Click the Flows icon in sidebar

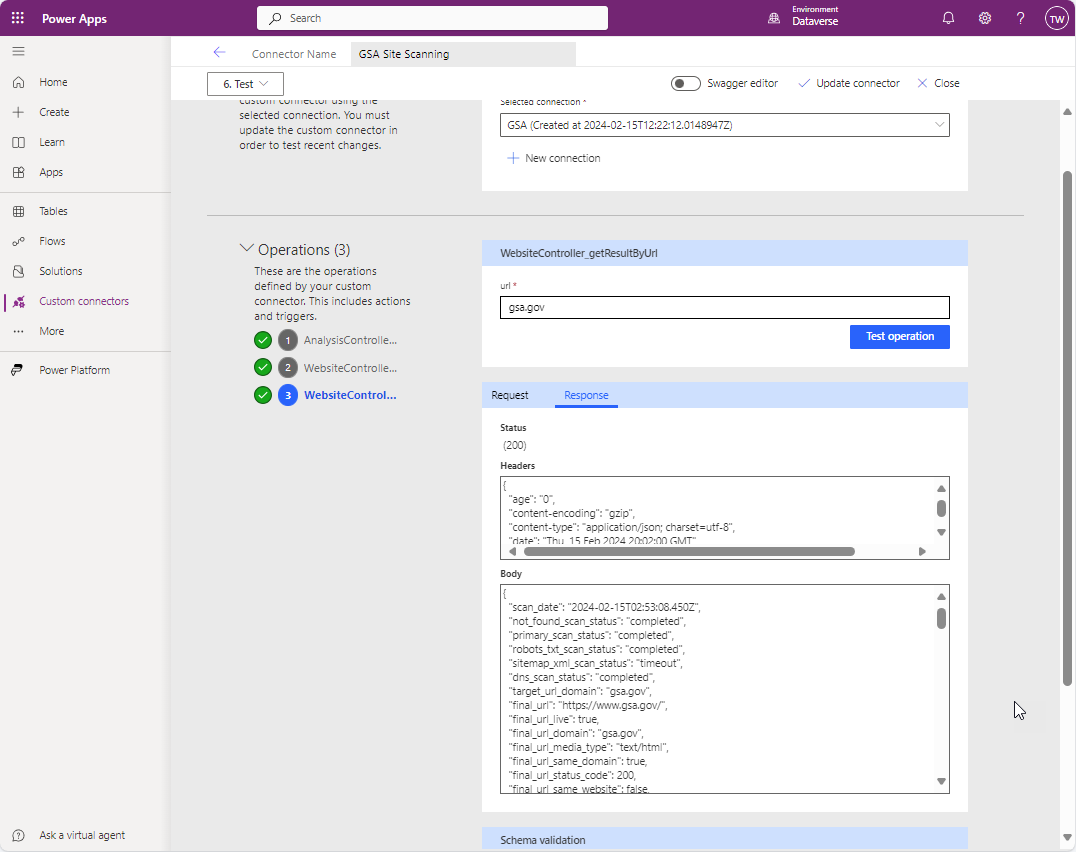pyautogui.click(x=19, y=241)
